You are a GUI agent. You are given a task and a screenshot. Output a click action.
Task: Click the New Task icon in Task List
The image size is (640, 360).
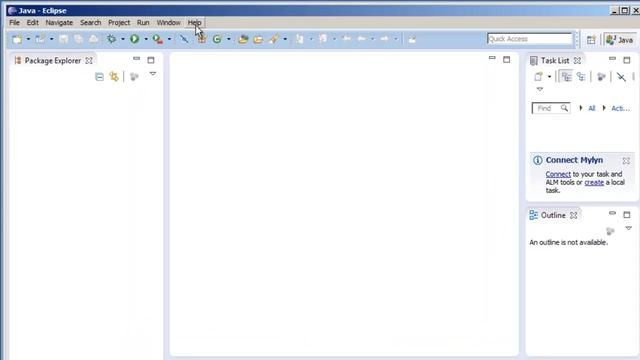point(538,76)
